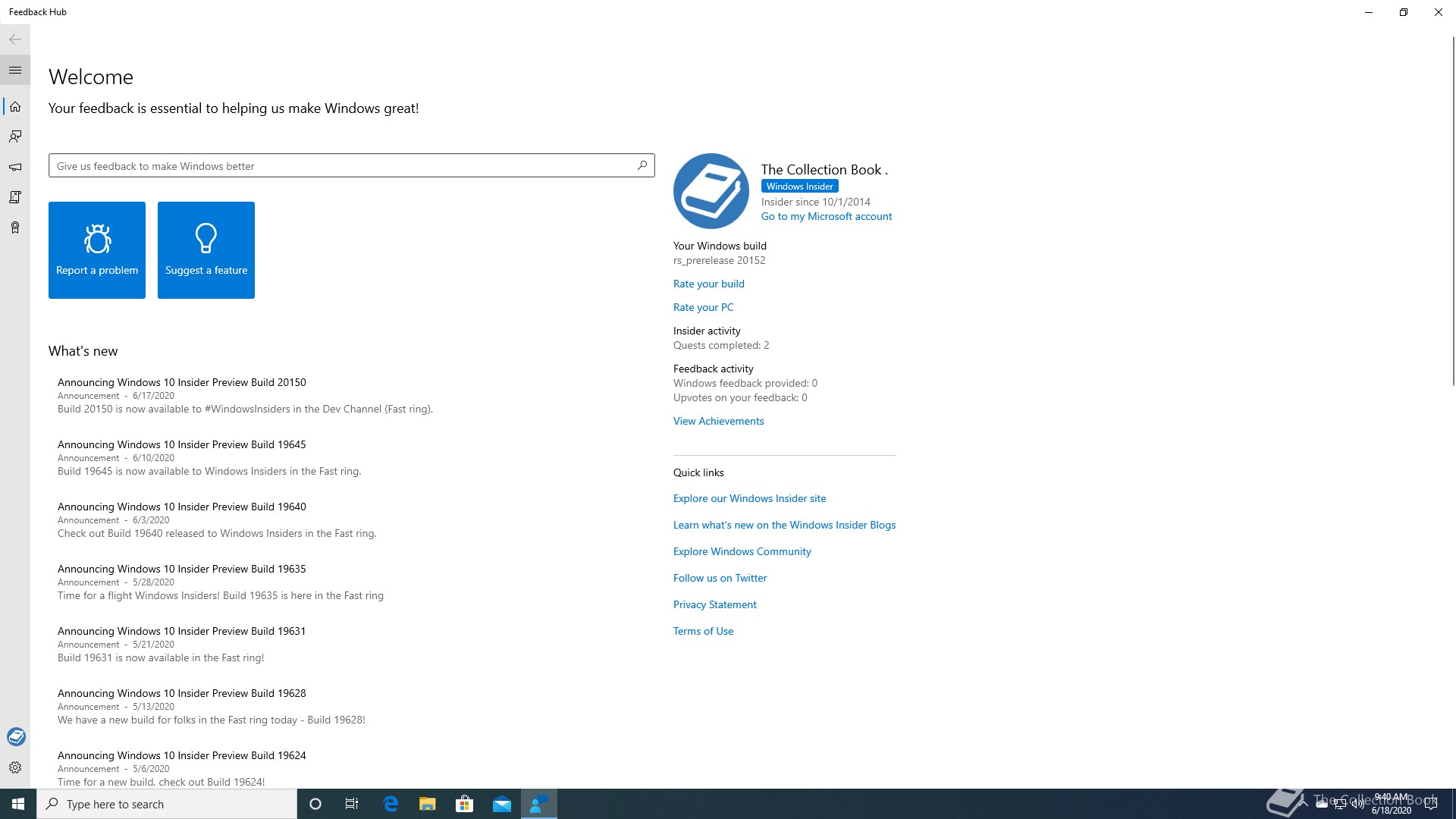Open the hamburger navigation menu
This screenshot has width=1456, height=819.
(x=15, y=70)
